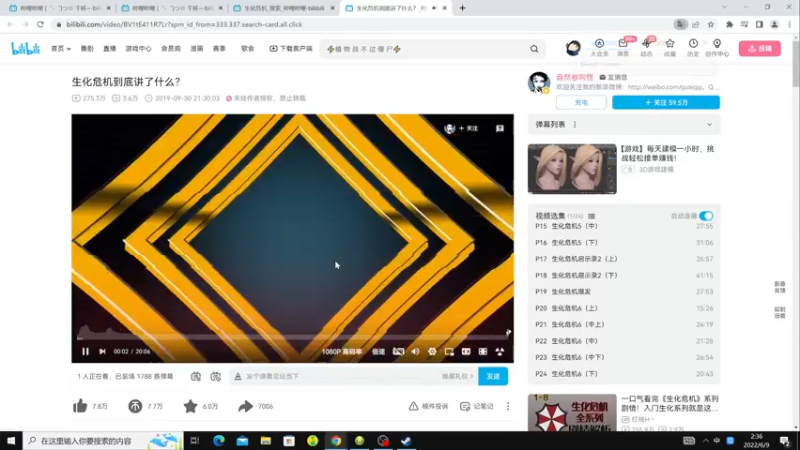The height and width of the screenshot is (450, 800).
Task: Open 会员购 in the top nav
Action: [171, 48]
